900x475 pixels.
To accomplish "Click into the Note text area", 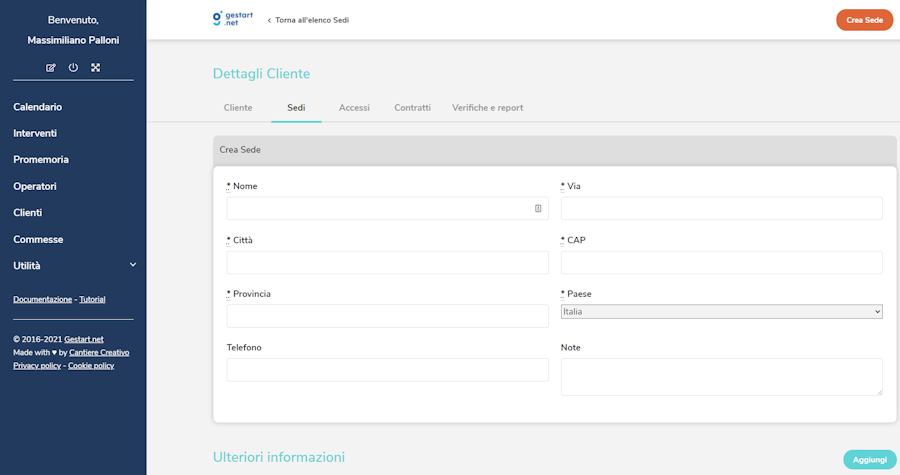I will click(x=721, y=376).
